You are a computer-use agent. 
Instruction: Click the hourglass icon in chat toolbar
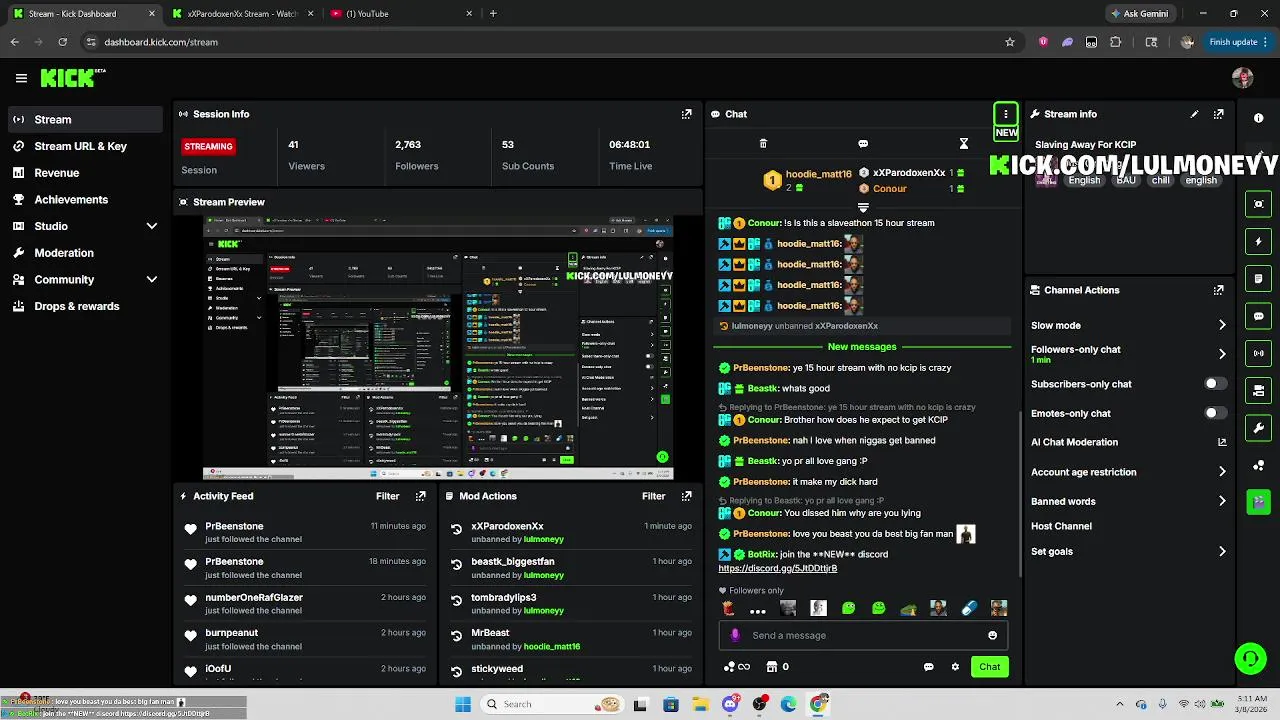tap(964, 144)
